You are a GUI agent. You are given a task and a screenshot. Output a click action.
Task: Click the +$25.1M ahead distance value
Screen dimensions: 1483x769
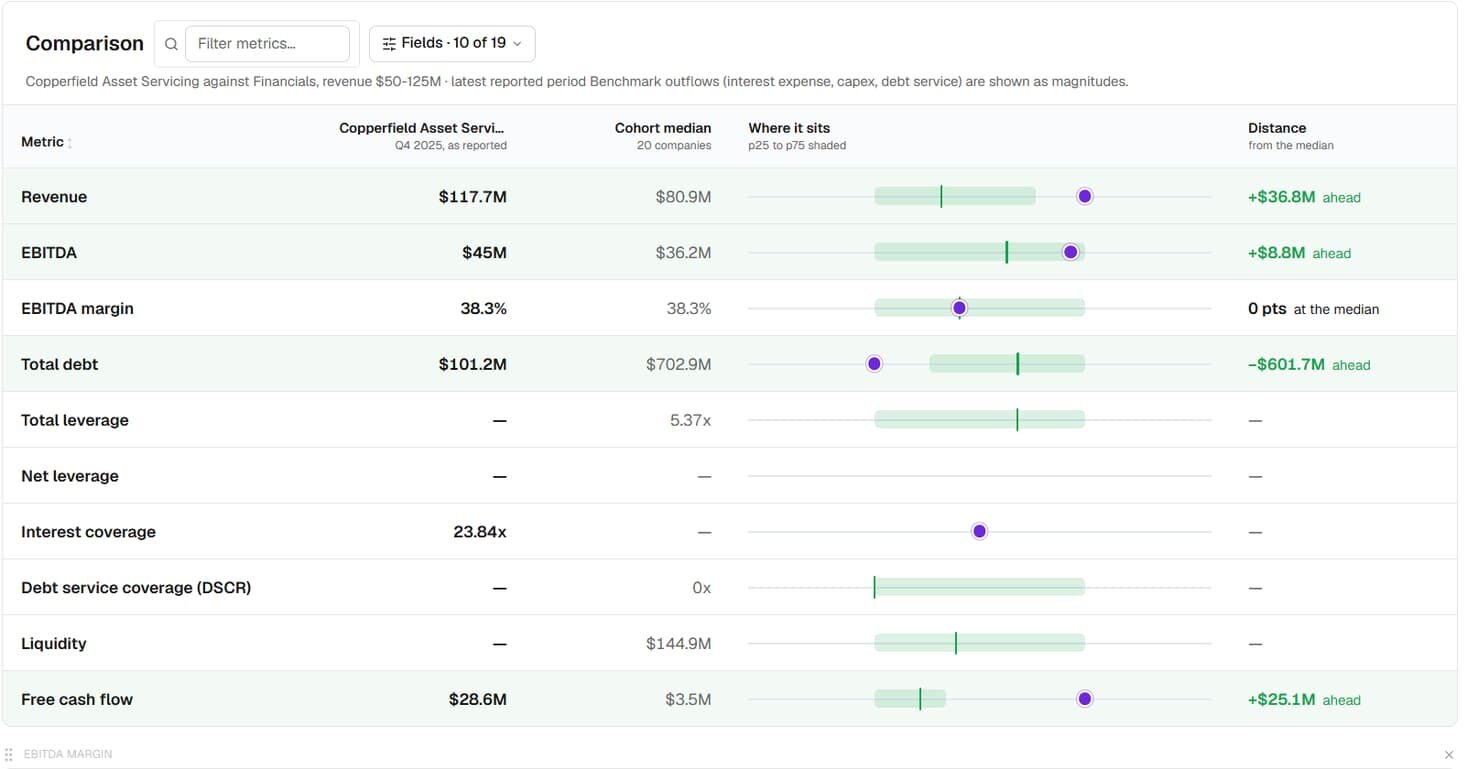(1304, 700)
